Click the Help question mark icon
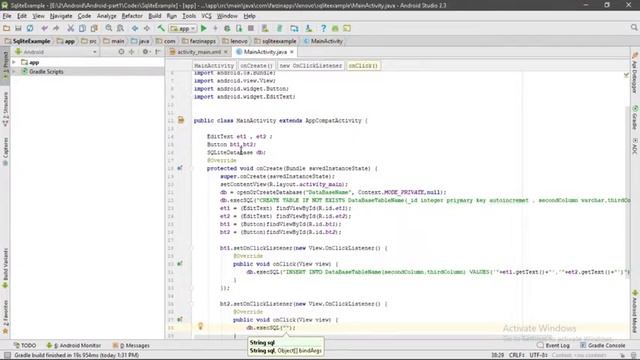Screen dimensions: 640x360 (x=323, y=29)
